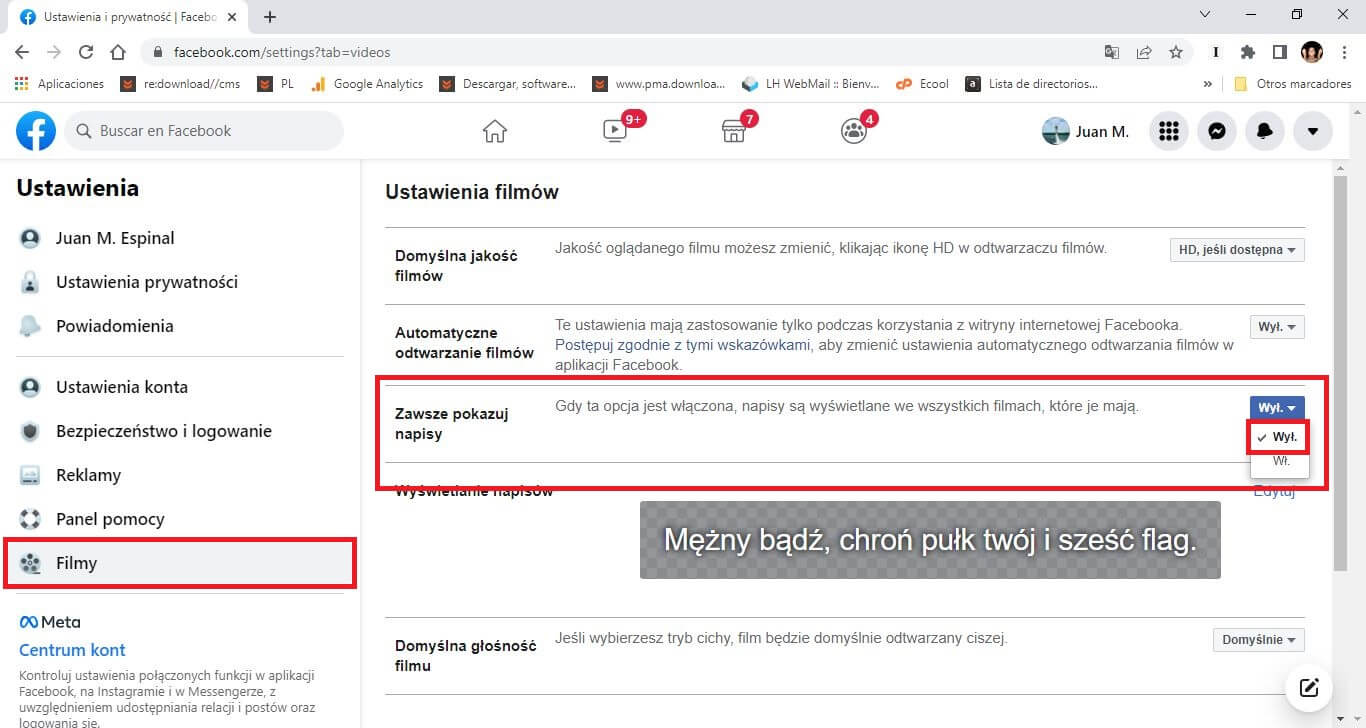This screenshot has height=728, width=1366.
Task: Toggle the browser side panel icon
Action: [1279, 52]
